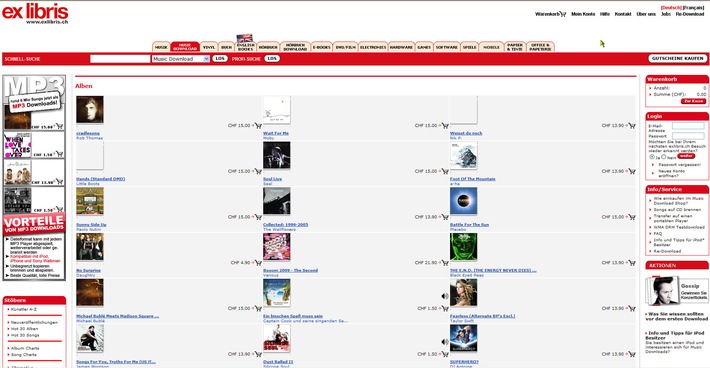Add Soul Live album to cart
The image size is (710, 368).
click(445, 172)
